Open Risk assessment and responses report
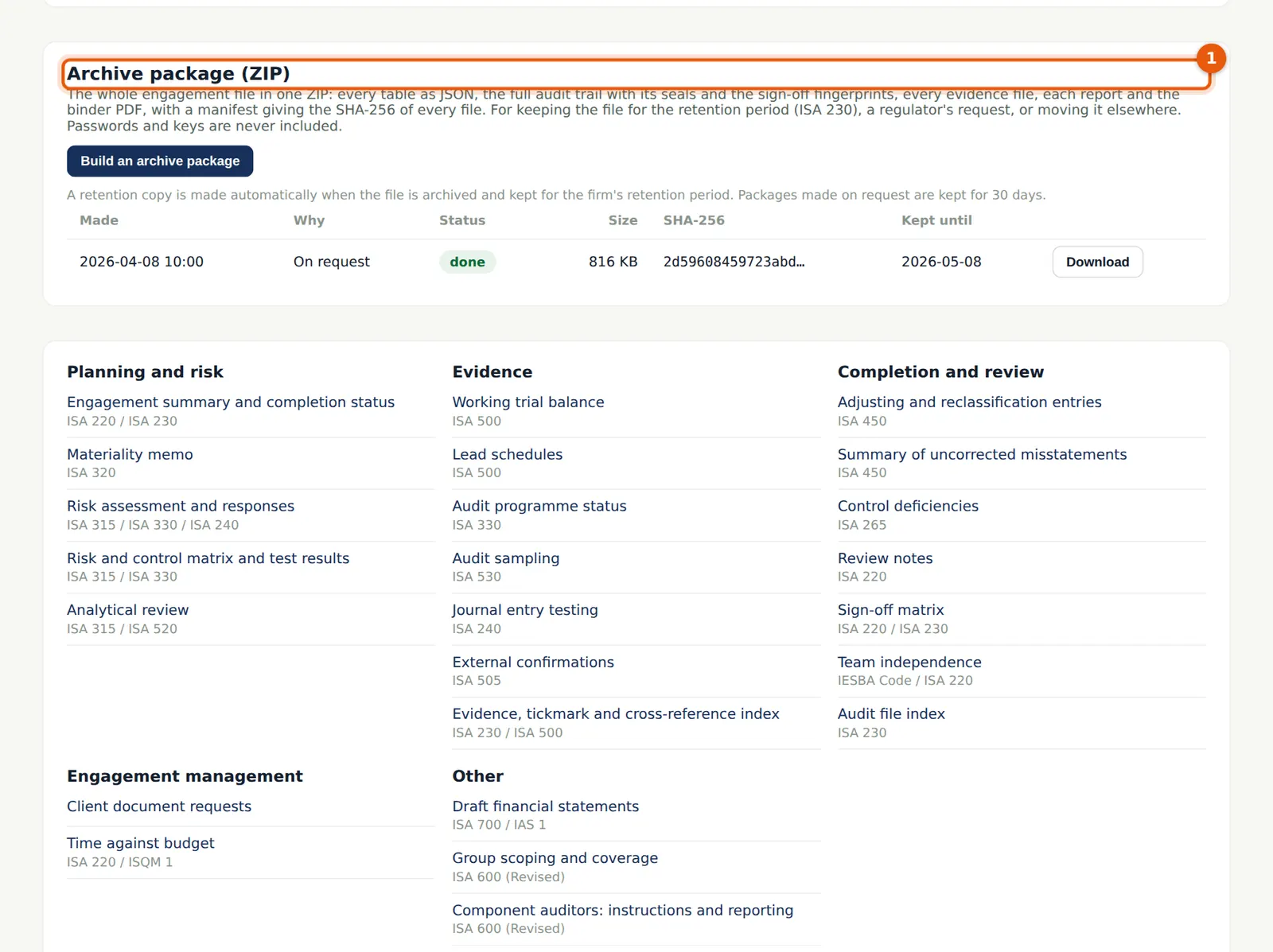The image size is (1273, 952). click(181, 506)
